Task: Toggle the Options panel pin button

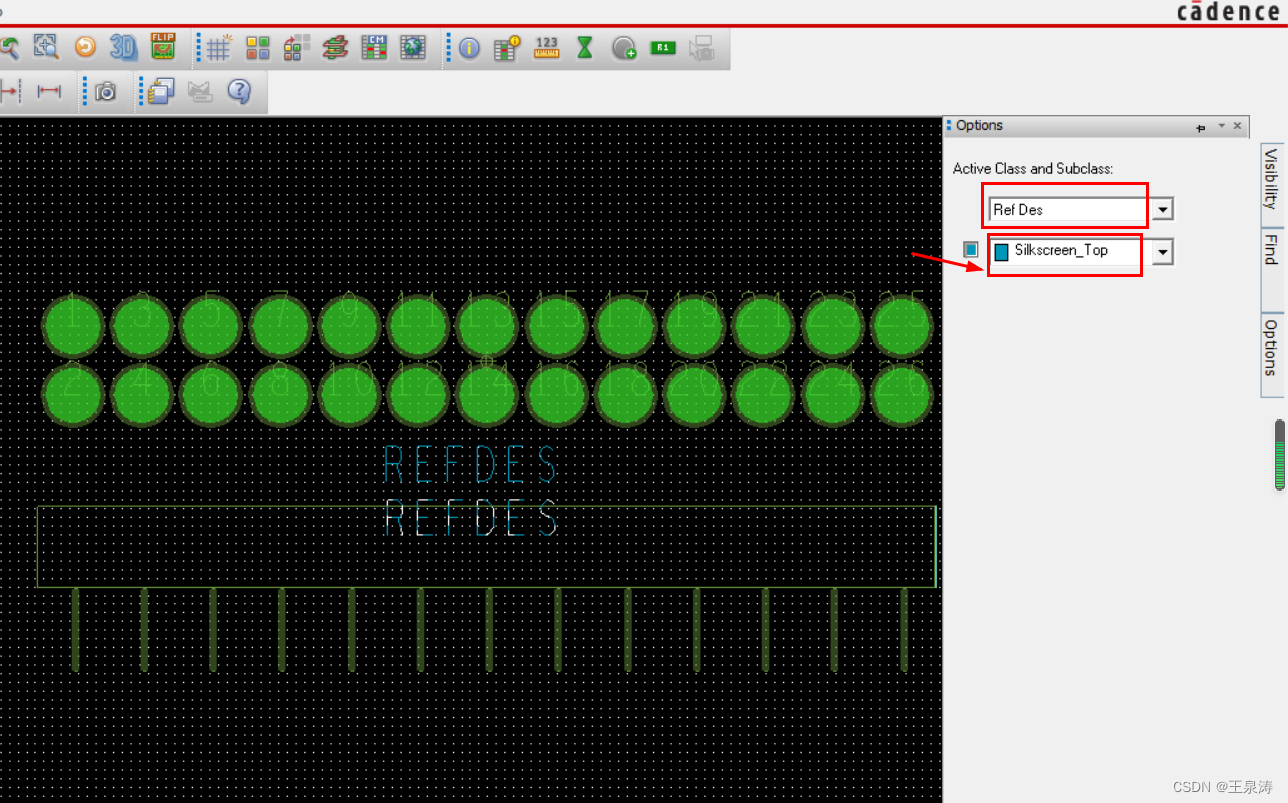Action: (1201, 127)
